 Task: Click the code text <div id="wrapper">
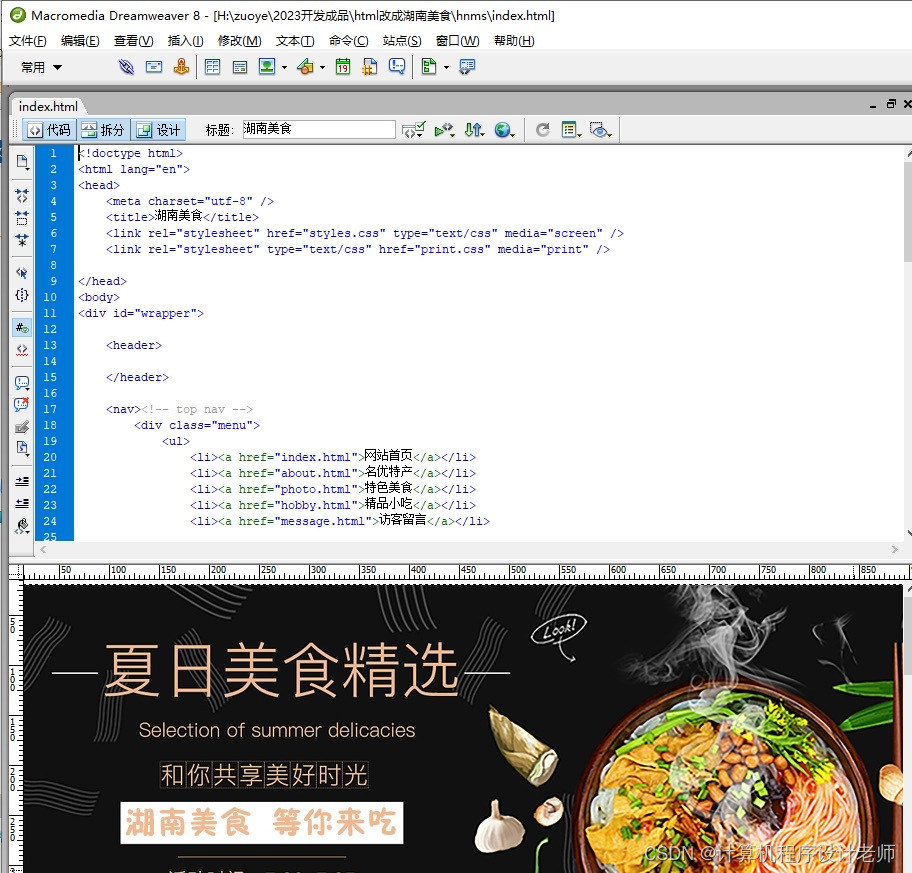pos(141,313)
